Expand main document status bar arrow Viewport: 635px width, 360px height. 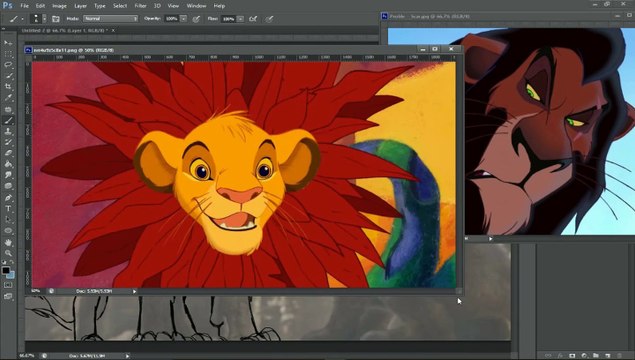tap(127, 356)
